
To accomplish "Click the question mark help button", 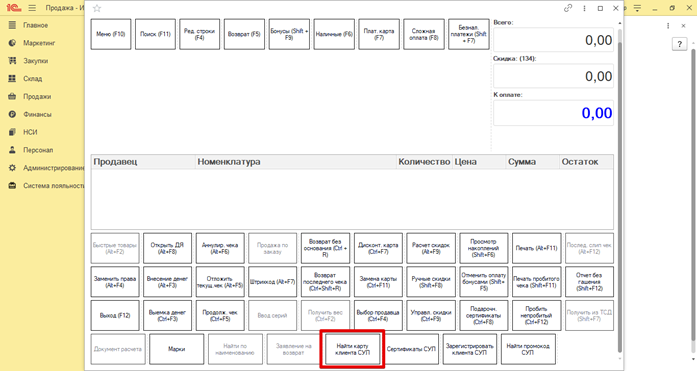I will [x=679, y=44].
